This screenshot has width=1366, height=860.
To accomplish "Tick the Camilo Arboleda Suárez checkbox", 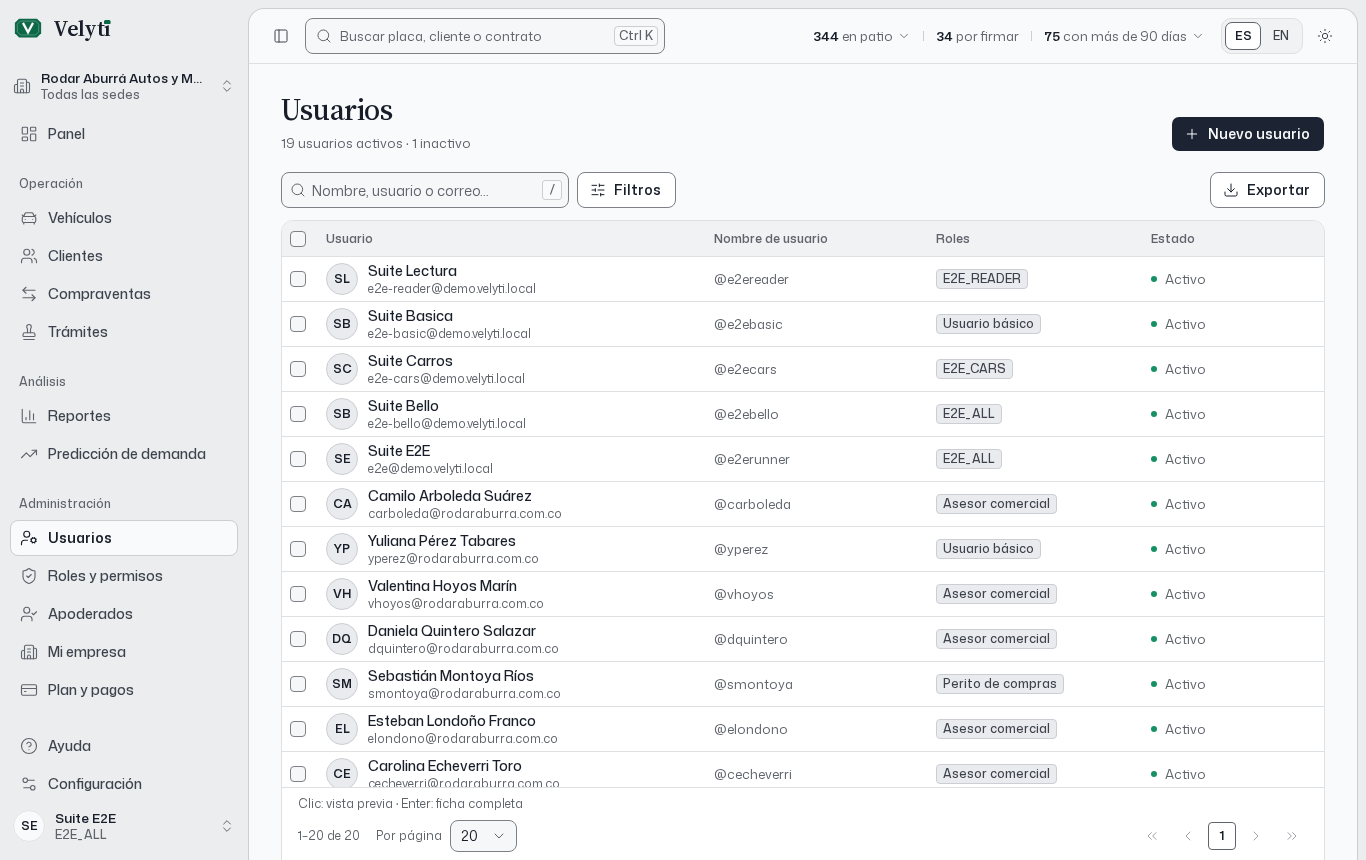I will 298,504.
